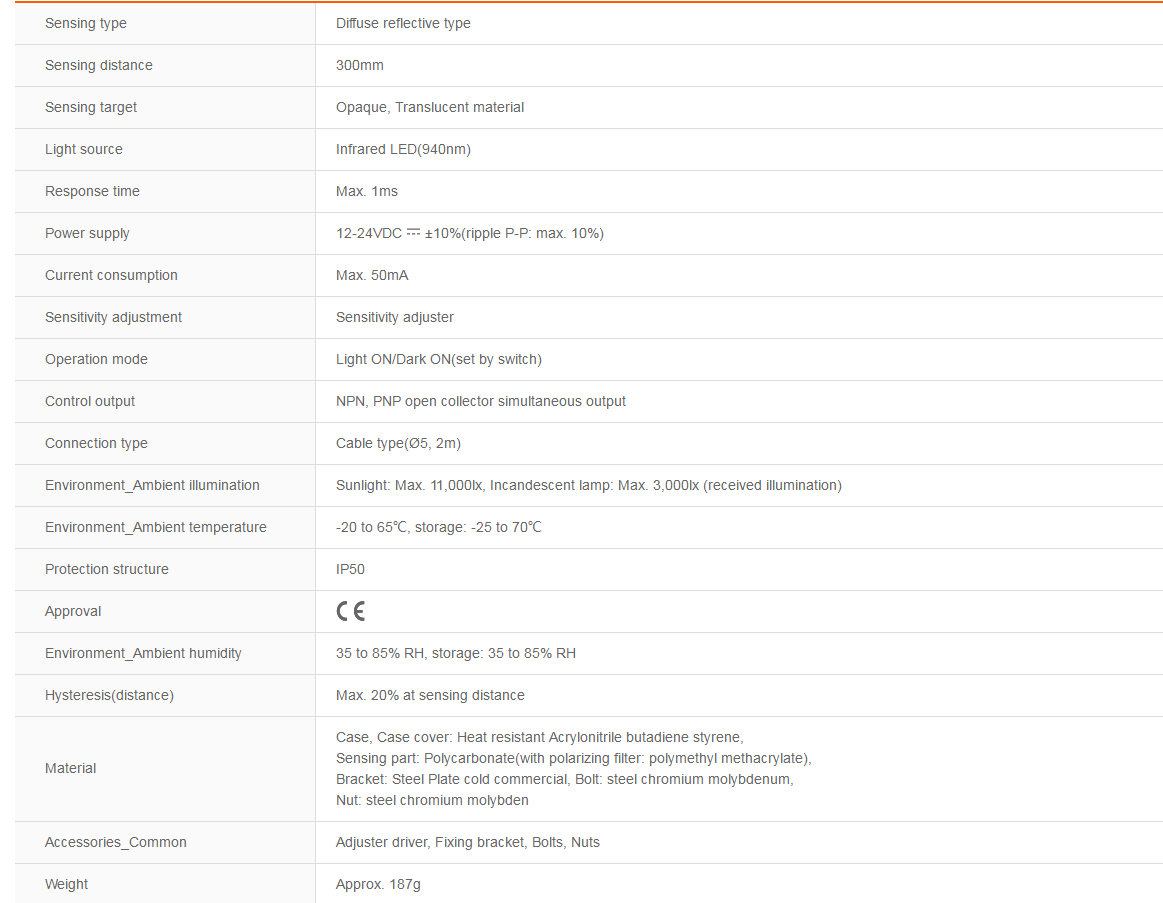The image size is (1163, 903).
Task: Click the ambient humidity 35 to 85% value
Action: (x=455, y=654)
